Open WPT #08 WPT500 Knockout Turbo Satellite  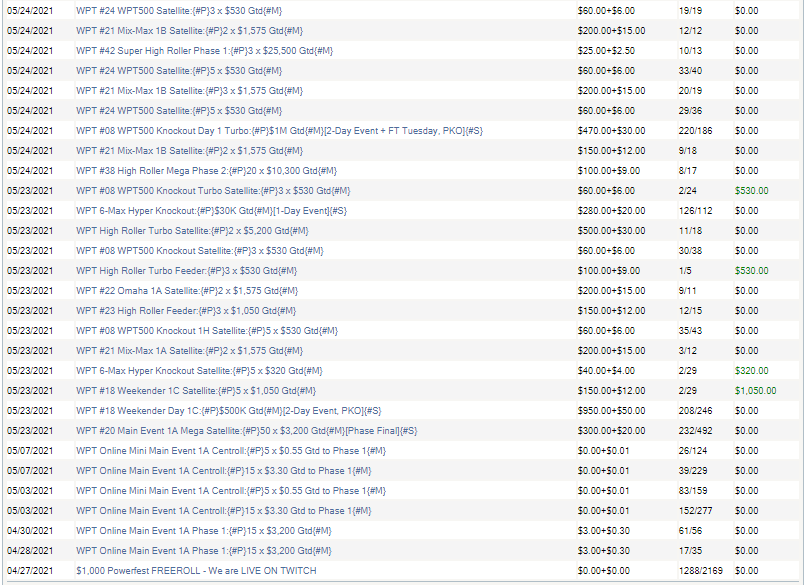(x=213, y=190)
